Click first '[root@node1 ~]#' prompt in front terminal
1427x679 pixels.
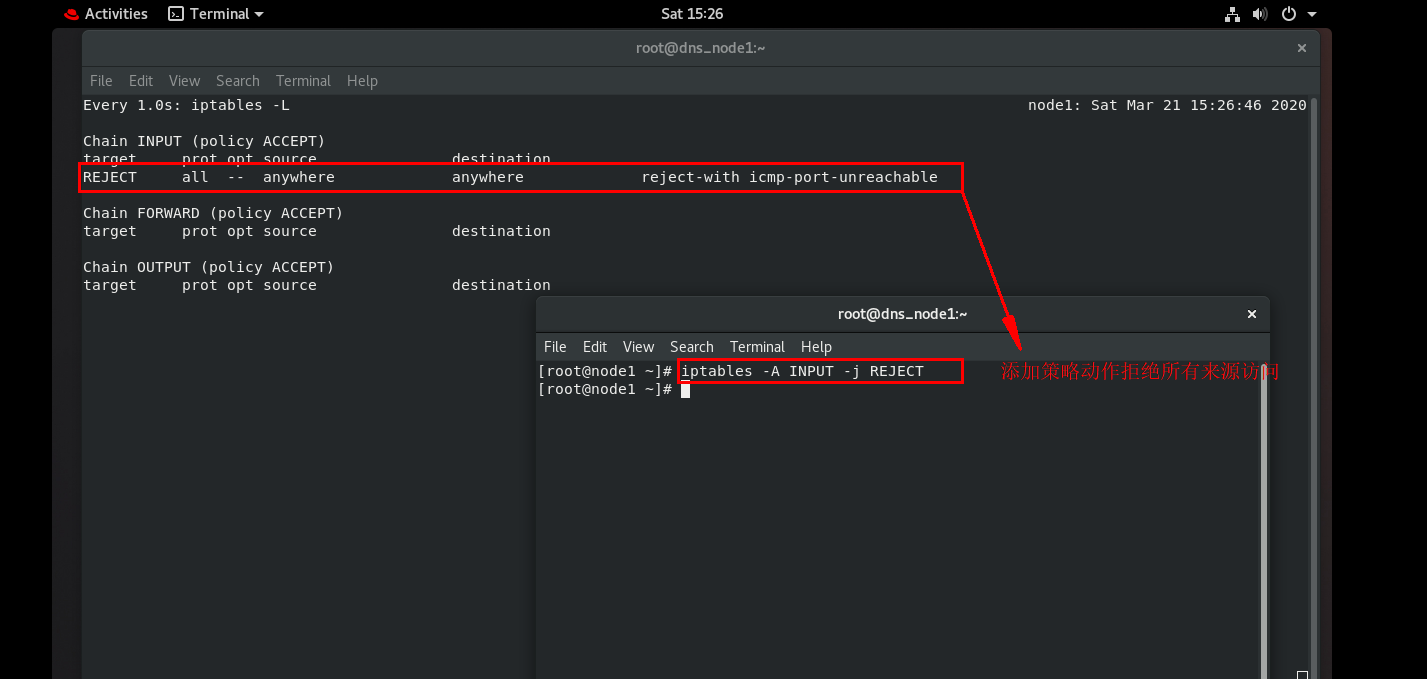coord(605,371)
